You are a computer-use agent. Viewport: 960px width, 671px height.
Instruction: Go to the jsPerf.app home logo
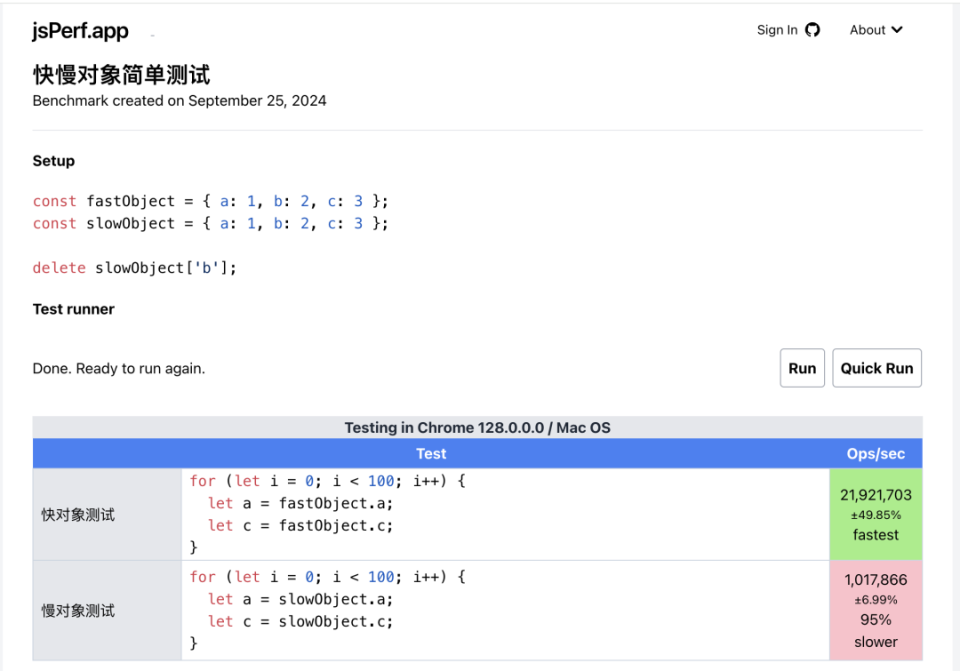coord(80,30)
